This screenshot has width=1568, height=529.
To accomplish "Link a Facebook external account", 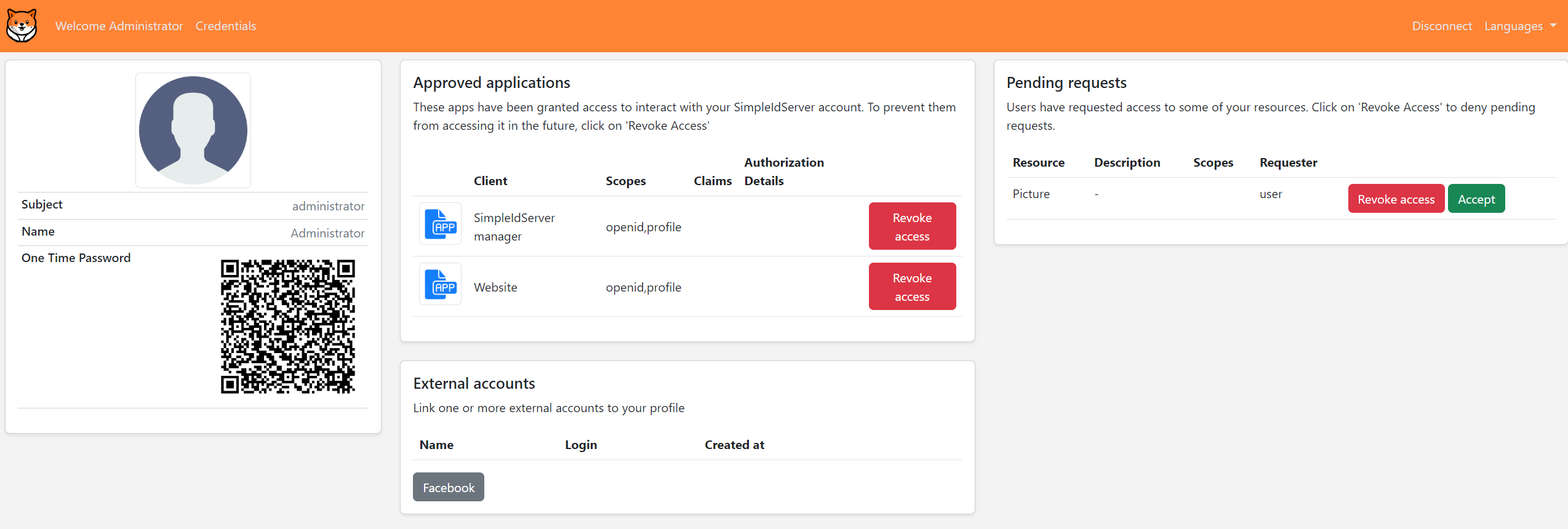I will [x=449, y=487].
